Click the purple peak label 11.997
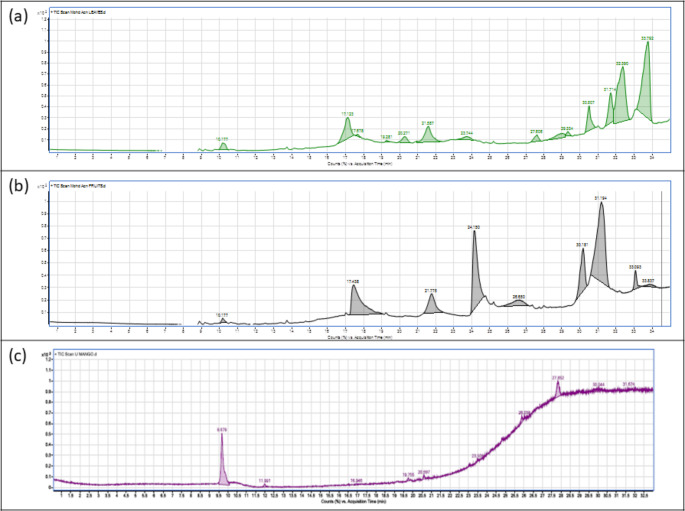The width and height of the screenshot is (685, 511). point(264,480)
